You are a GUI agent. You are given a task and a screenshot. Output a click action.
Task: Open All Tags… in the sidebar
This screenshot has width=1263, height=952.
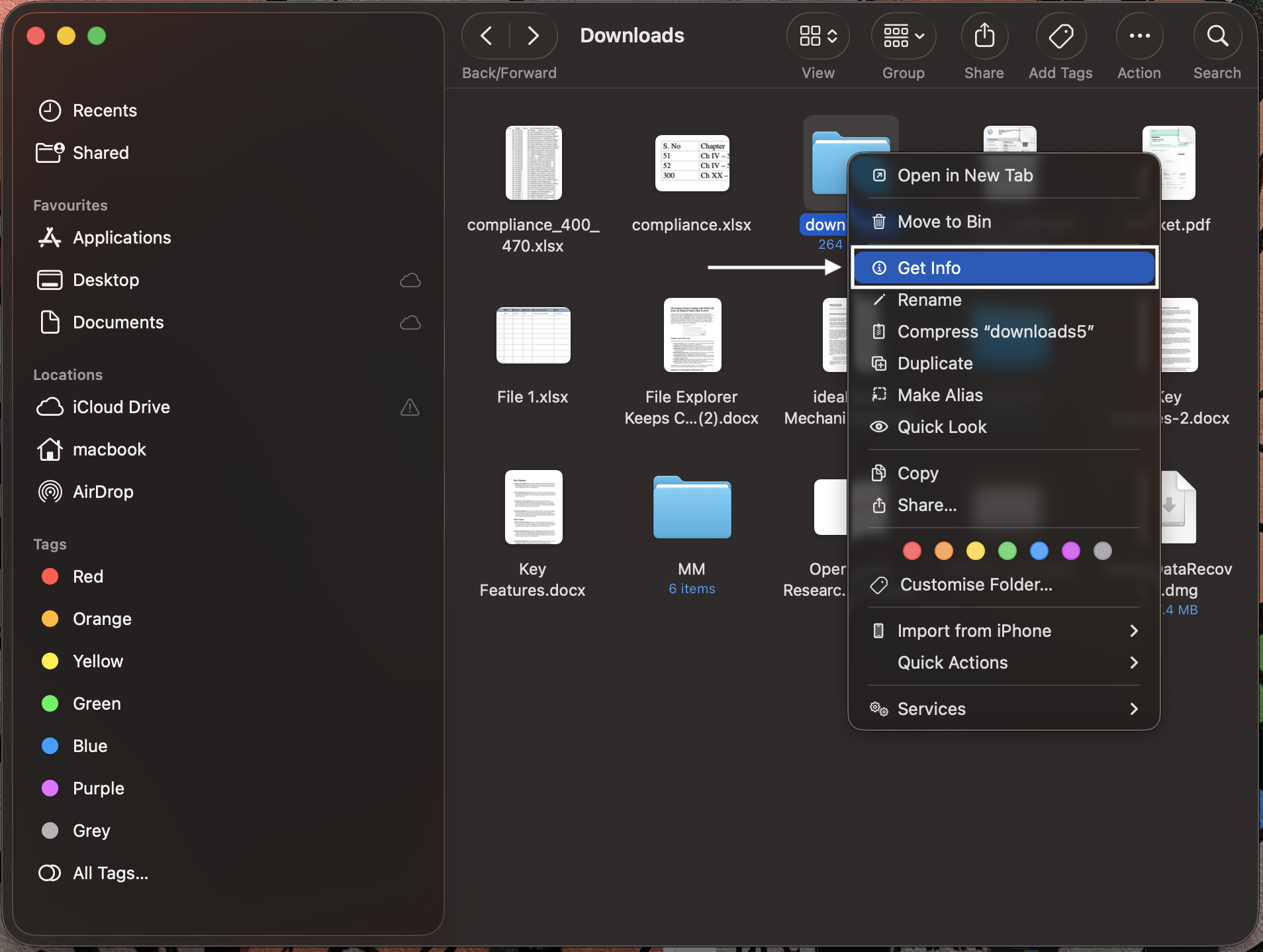click(110, 873)
